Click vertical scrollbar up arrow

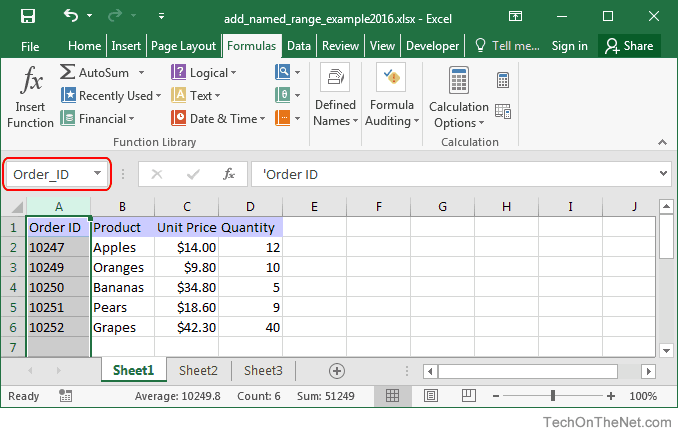pyautogui.click(x=666, y=206)
